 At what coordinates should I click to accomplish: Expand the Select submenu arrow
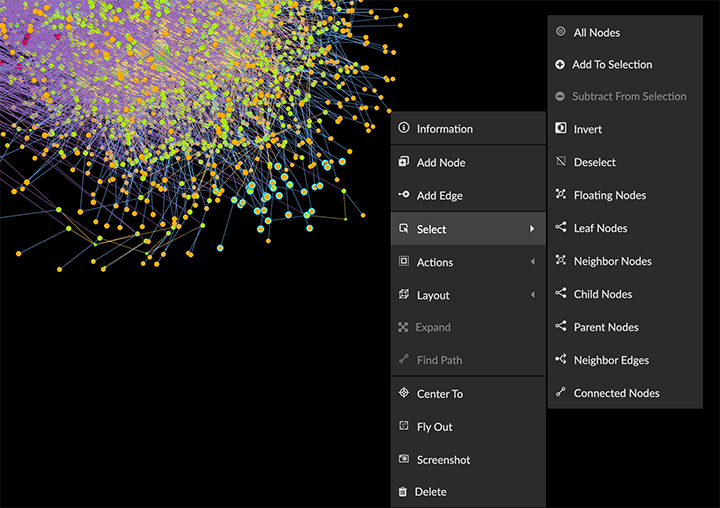pos(532,229)
